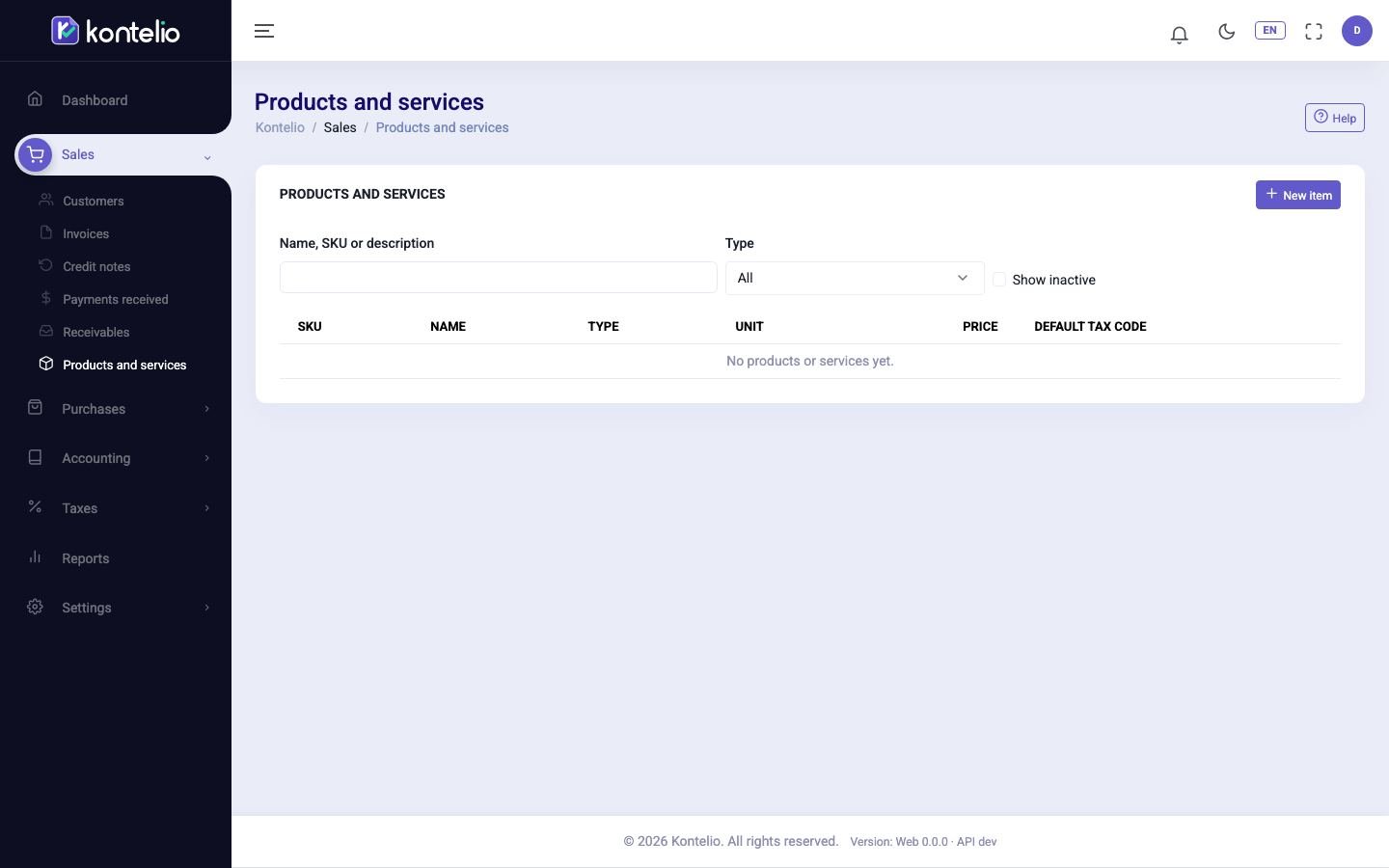Viewport: 1389px width, 868px height.
Task: Click the Dashboard home icon
Action: [x=36, y=98]
